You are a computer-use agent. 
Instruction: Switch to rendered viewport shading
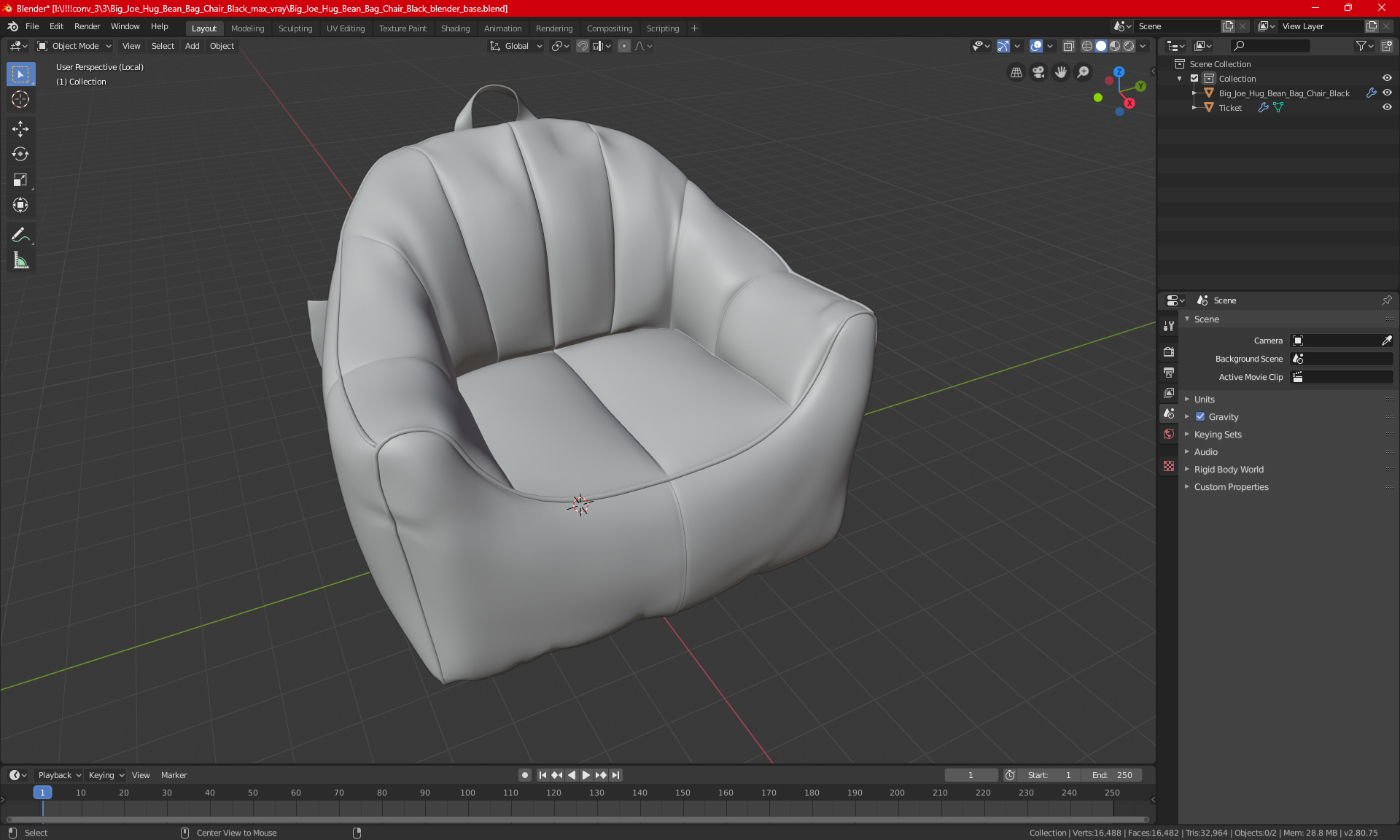point(1129,46)
